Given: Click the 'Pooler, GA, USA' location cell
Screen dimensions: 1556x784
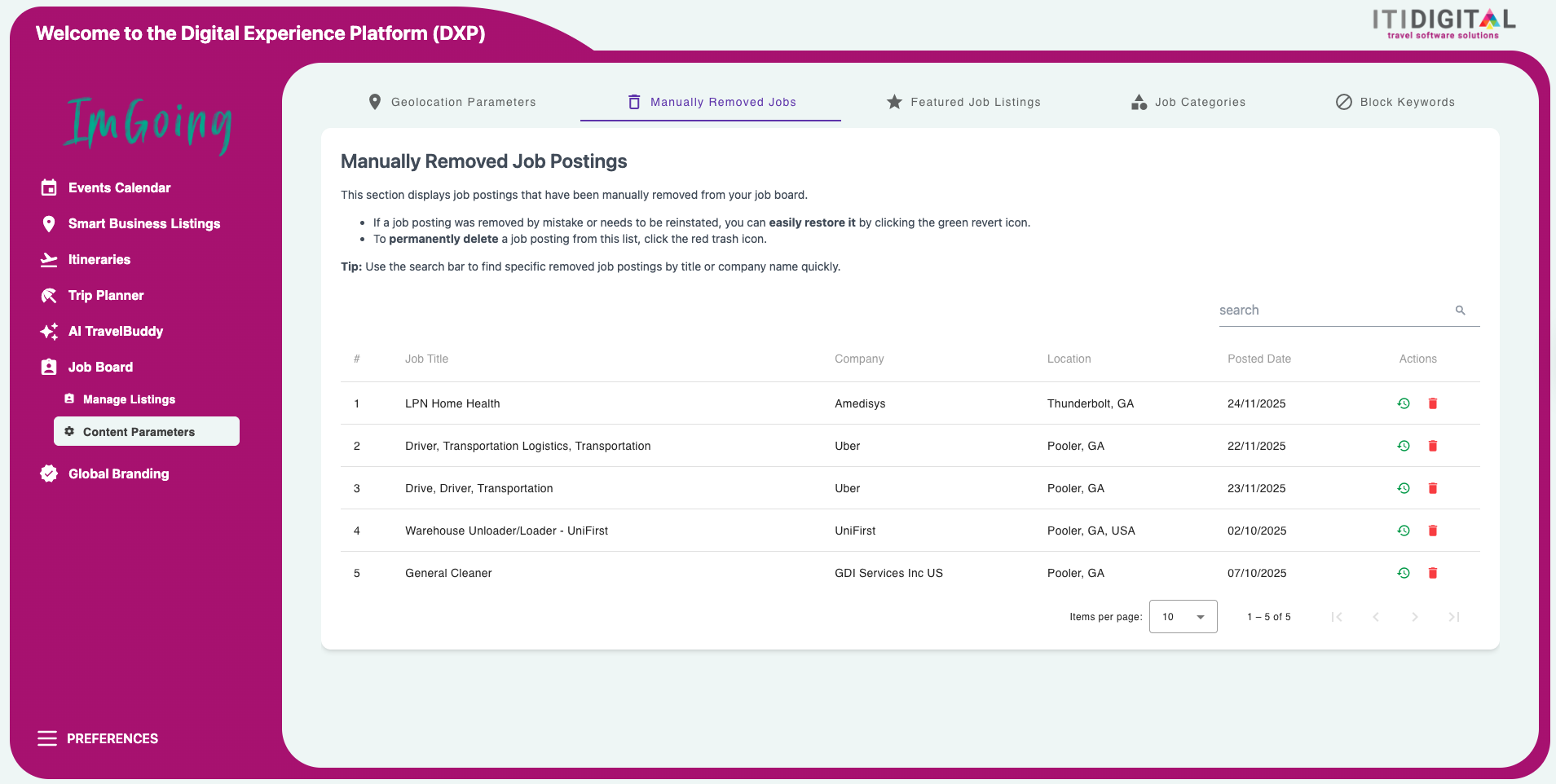Looking at the screenshot, I should coord(1091,531).
